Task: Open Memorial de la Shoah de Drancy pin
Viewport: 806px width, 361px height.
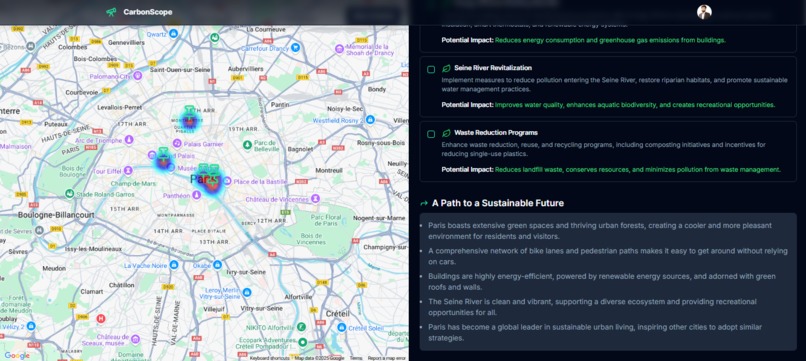Action: [339, 49]
